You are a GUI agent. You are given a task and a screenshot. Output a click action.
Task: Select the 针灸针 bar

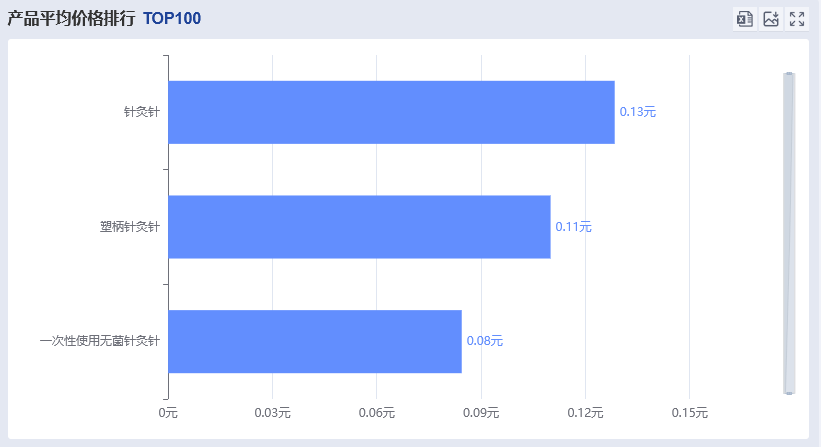point(391,112)
